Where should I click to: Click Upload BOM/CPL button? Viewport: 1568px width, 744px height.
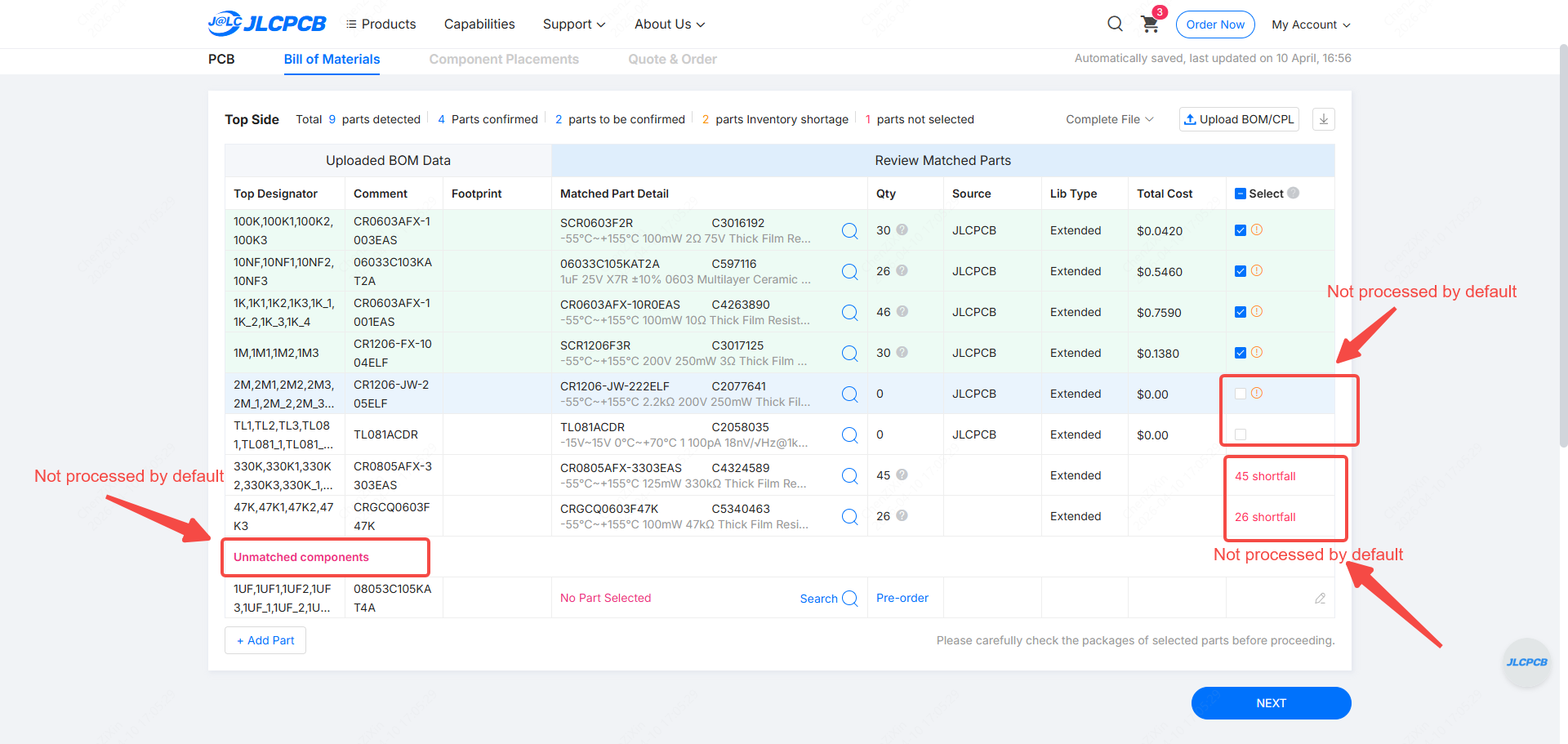click(1239, 119)
